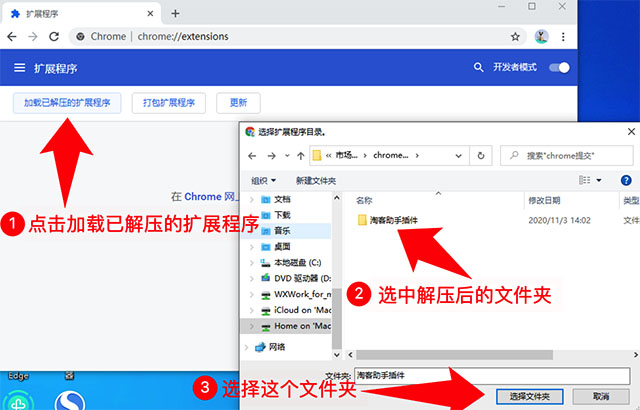This screenshot has width=640, height=410.
Task: Select 文档 in the navigation tree
Action: [282, 199]
